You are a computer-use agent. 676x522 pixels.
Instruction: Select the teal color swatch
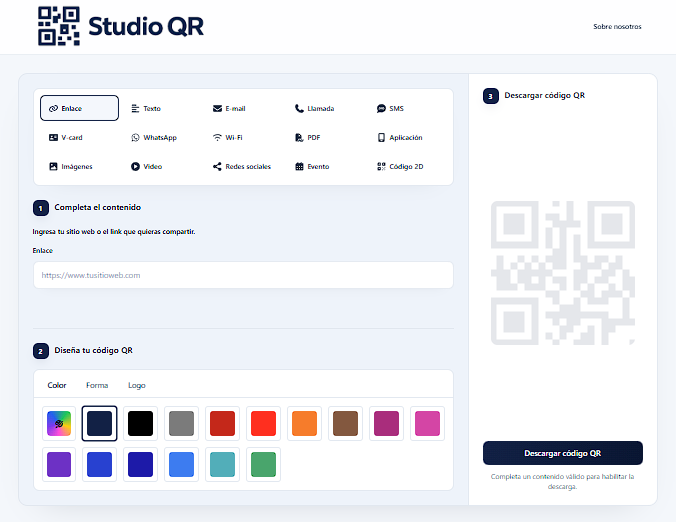(x=222, y=464)
